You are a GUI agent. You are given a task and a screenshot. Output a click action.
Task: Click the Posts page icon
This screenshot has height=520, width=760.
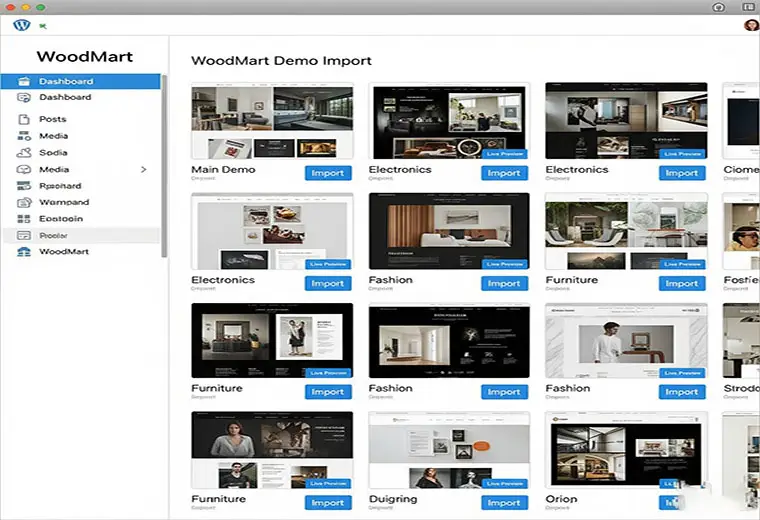pos(24,119)
